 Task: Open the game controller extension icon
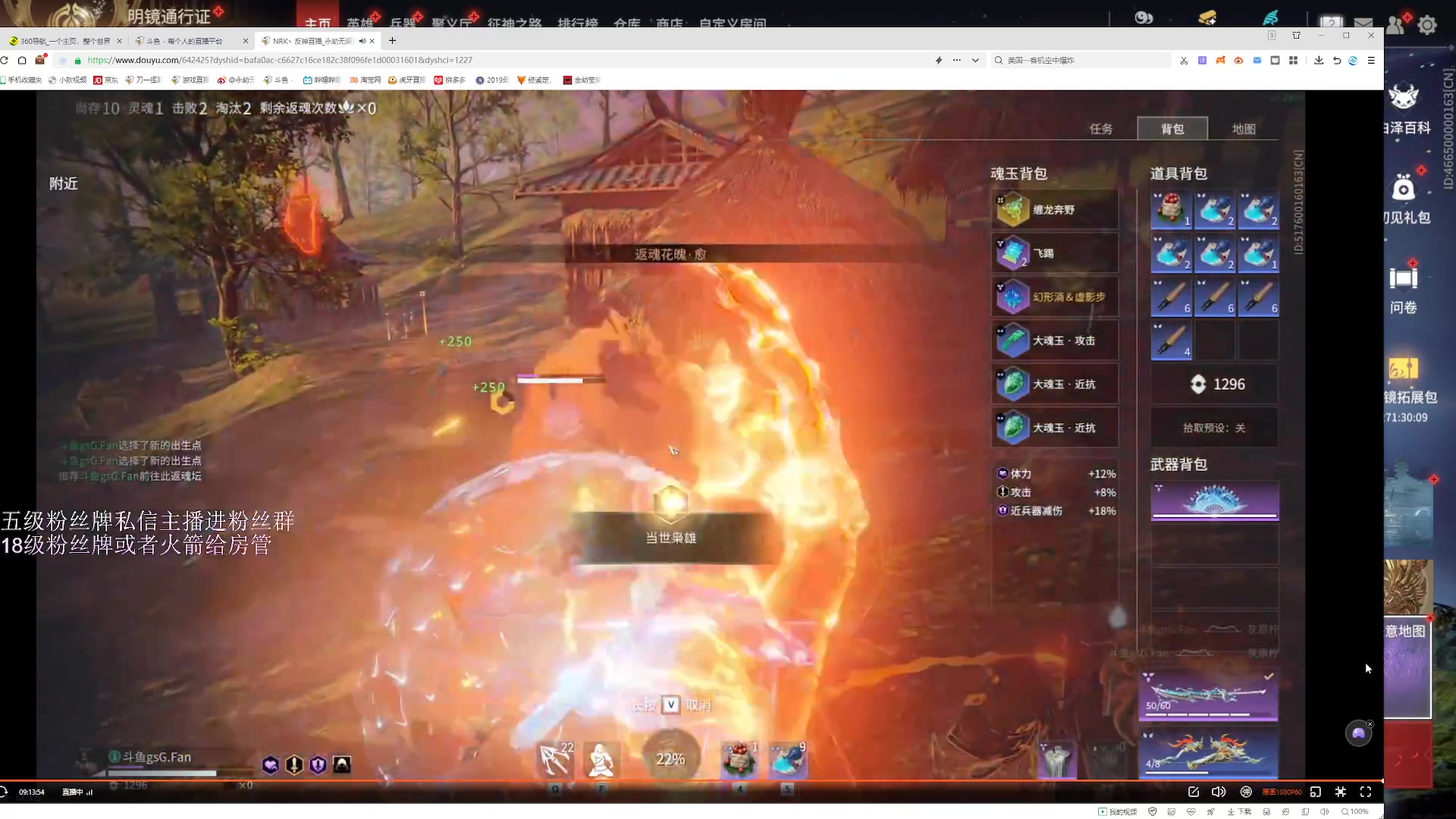1220,60
